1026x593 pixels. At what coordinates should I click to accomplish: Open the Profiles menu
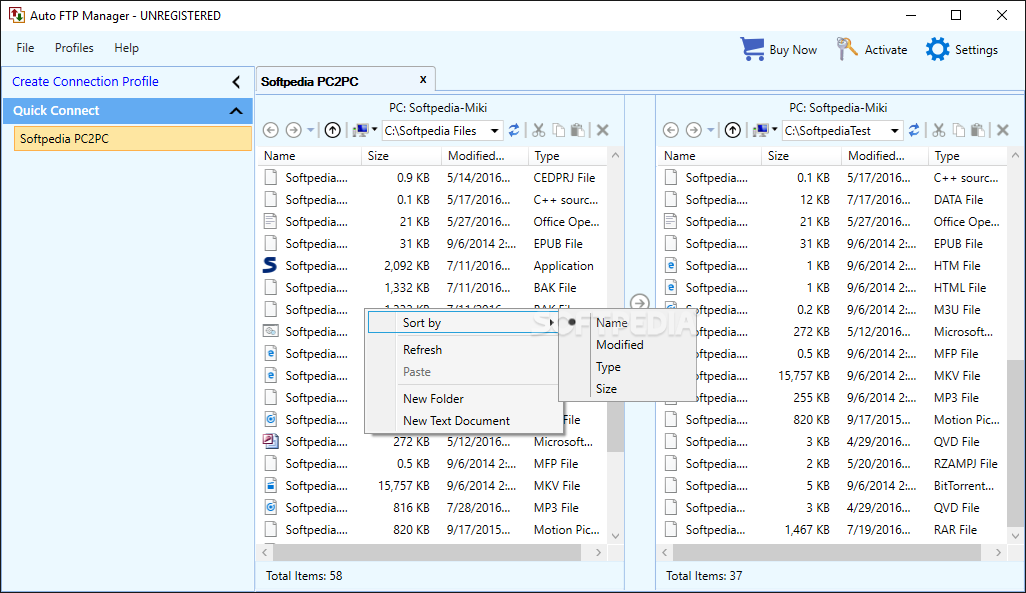pos(74,48)
